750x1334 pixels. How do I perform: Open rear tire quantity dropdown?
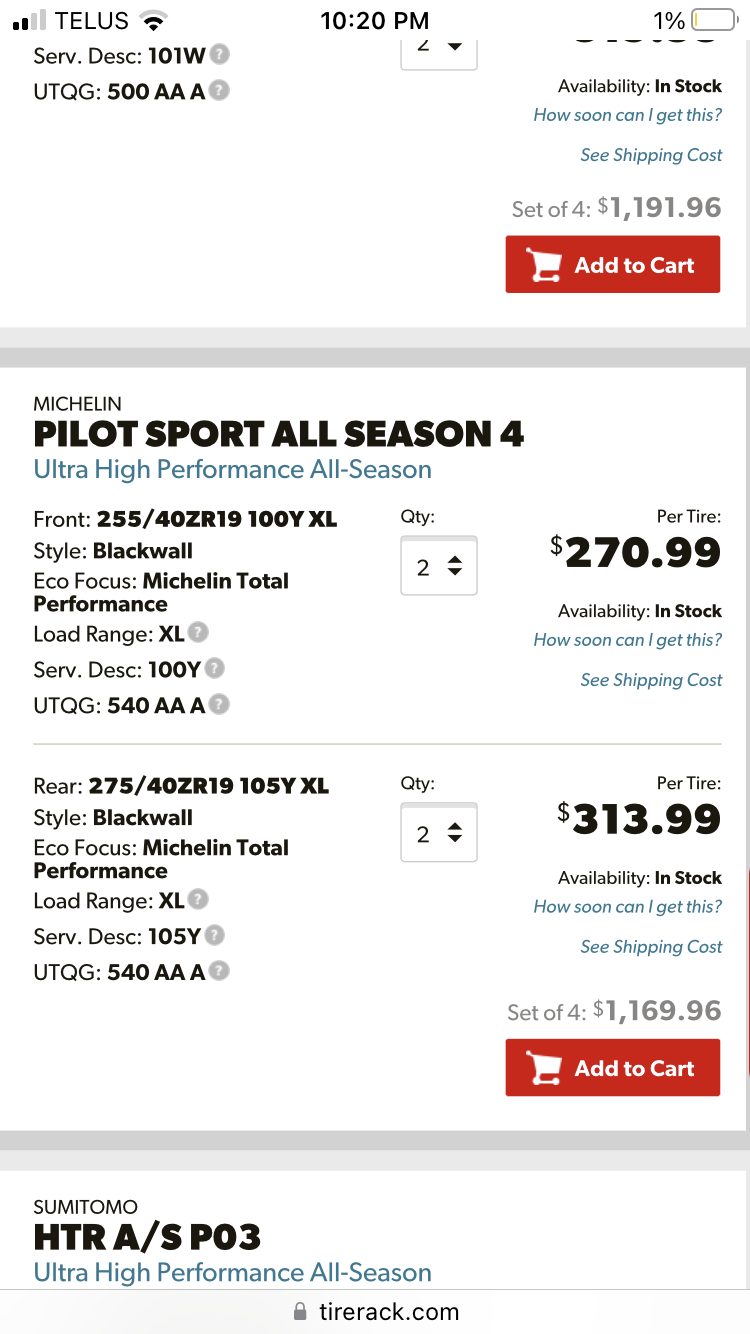pyautogui.click(x=439, y=833)
